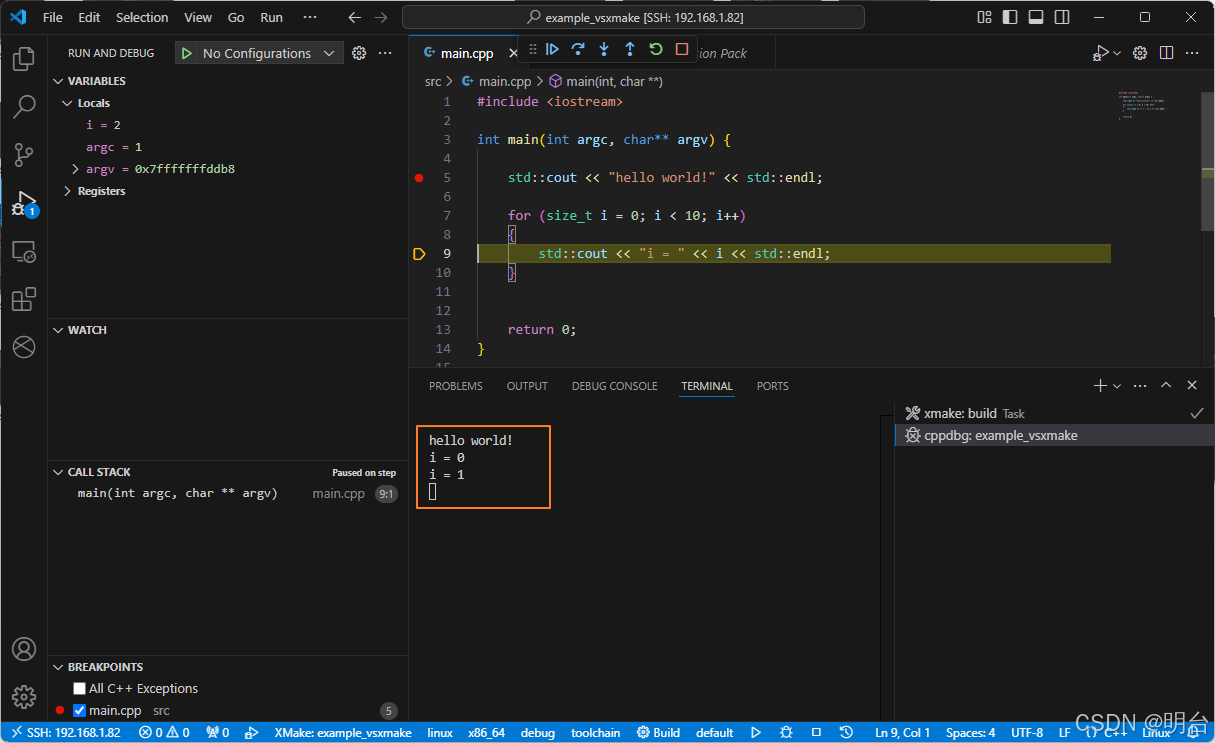The width and height of the screenshot is (1215, 743).
Task: Select the xmake: build task terminal
Action: point(1054,413)
